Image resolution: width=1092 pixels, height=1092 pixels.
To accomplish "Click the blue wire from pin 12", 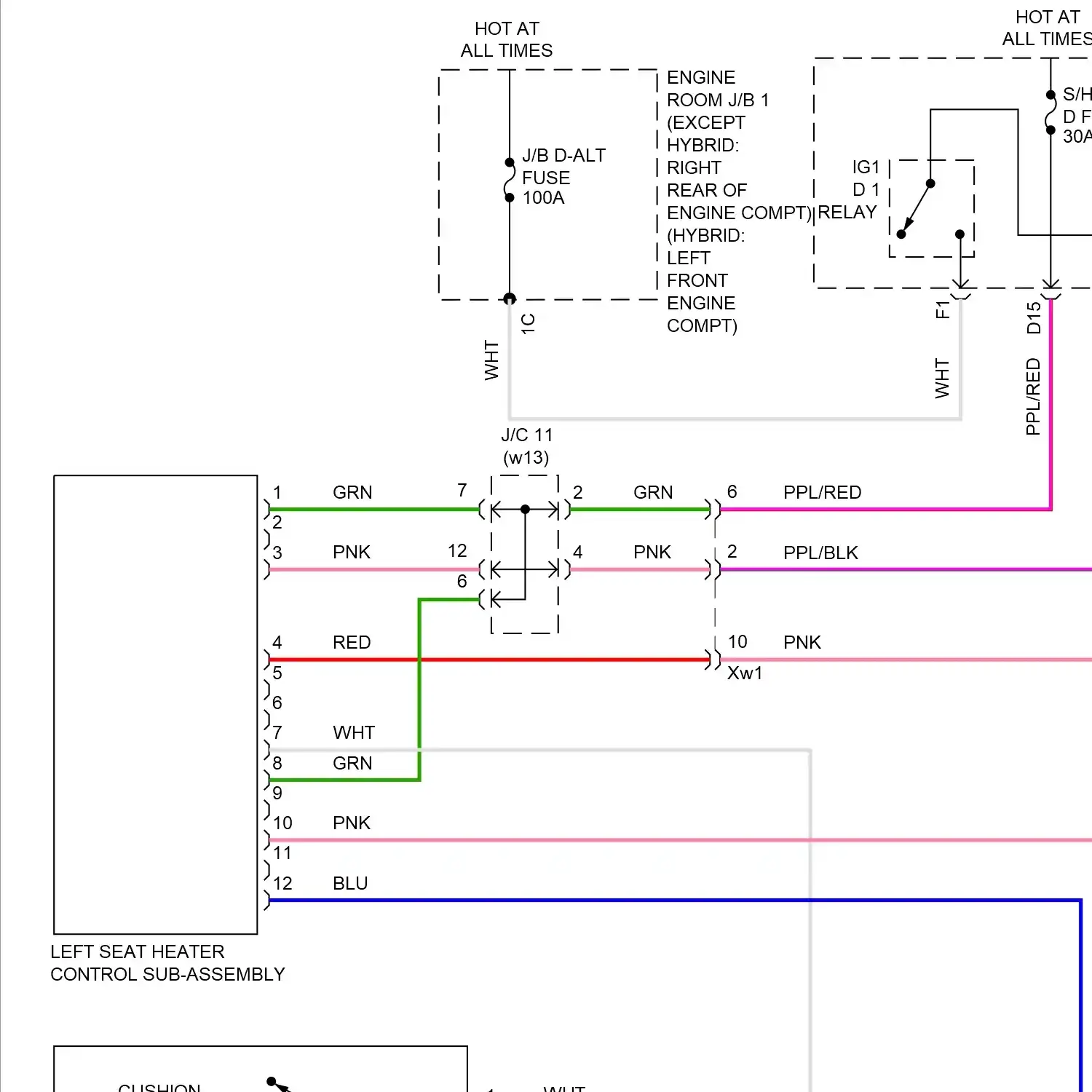I will click(674, 901).
